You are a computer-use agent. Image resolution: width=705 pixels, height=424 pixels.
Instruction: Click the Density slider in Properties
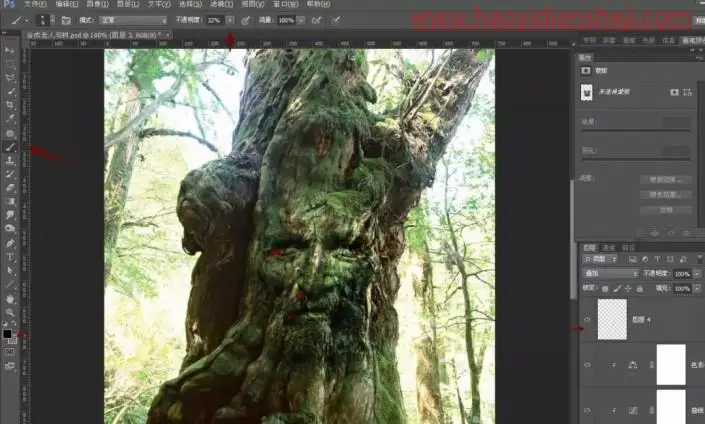(636, 130)
